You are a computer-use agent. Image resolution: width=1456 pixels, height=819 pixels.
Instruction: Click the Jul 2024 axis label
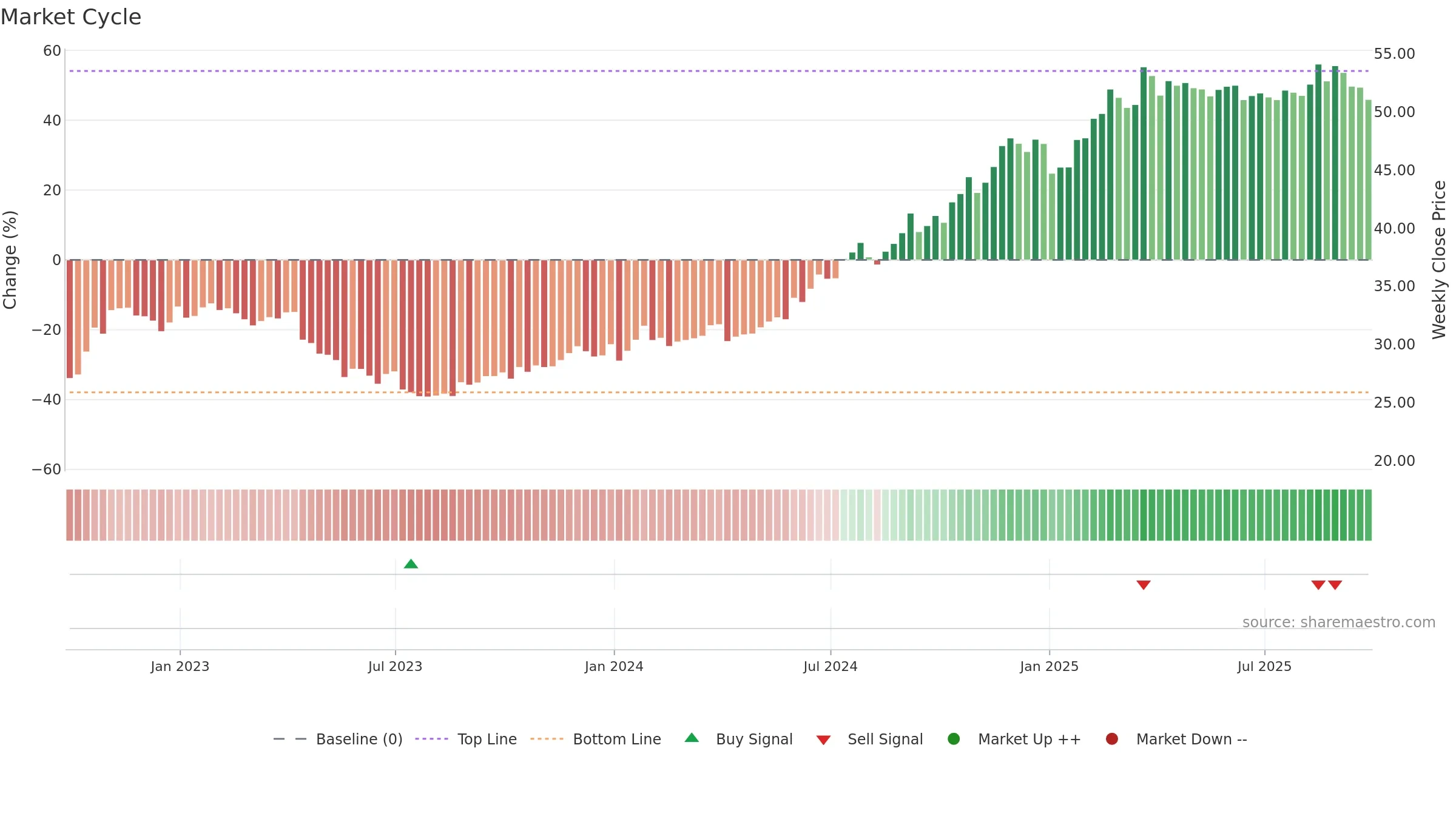pyautogui.click(x=831, y=666)
